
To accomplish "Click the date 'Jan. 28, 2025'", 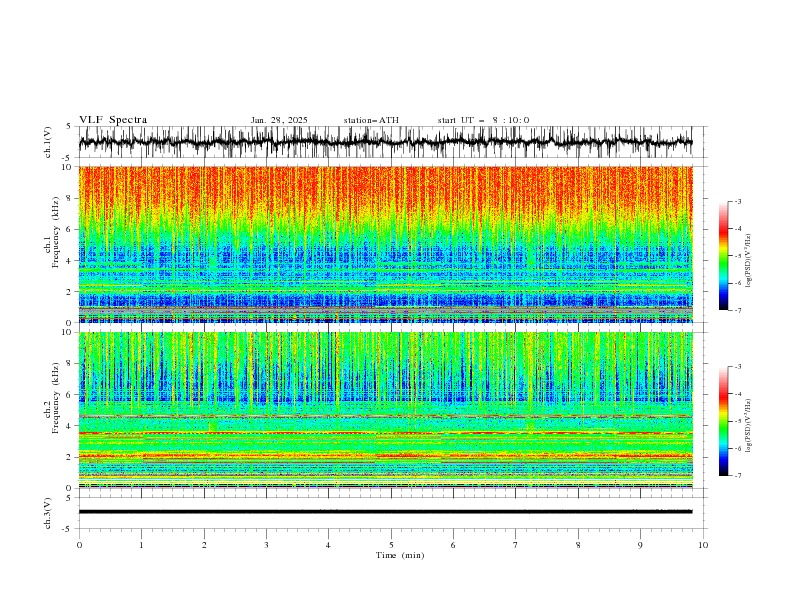I will click(279, 120).
